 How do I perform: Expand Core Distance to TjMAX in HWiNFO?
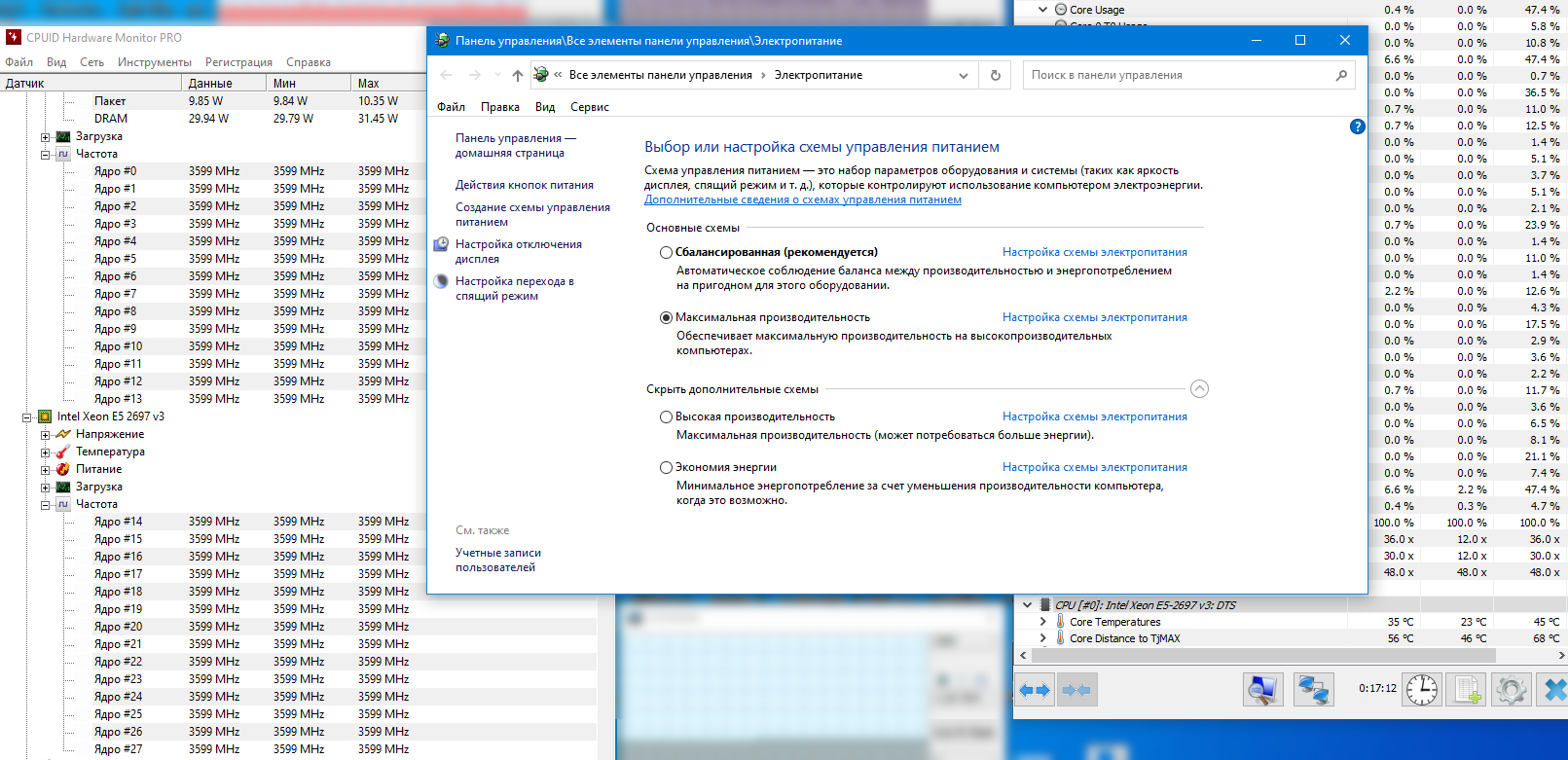coord(1043,638)
